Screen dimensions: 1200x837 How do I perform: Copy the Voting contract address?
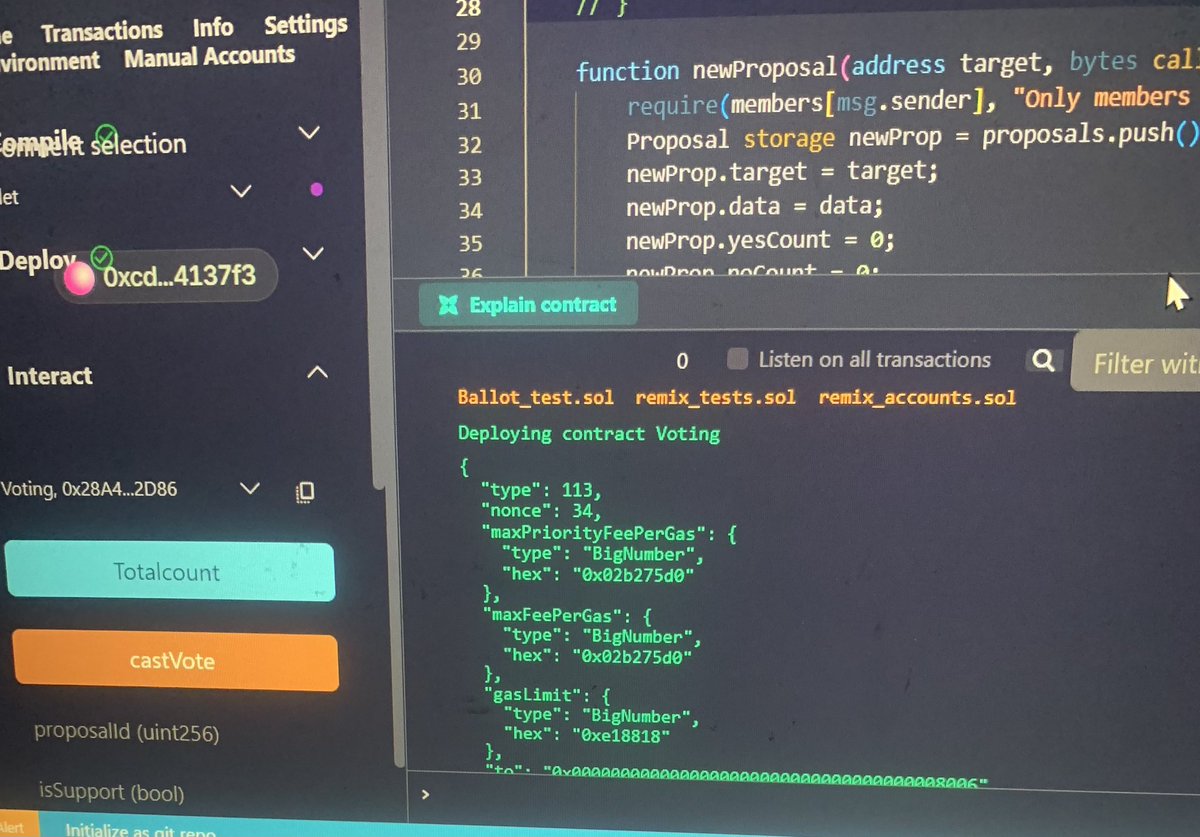click(x=306, y=491)
